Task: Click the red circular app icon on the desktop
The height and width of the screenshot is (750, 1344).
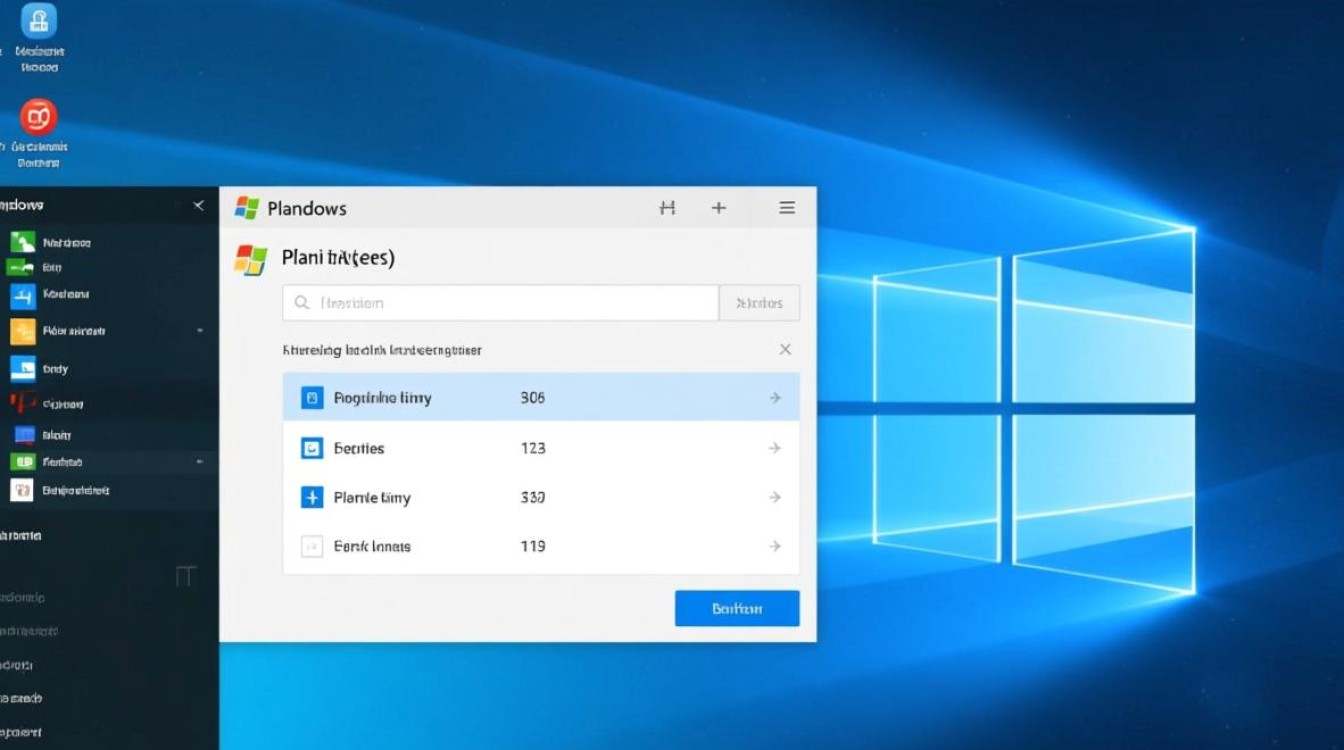Action: coord(38,116)
